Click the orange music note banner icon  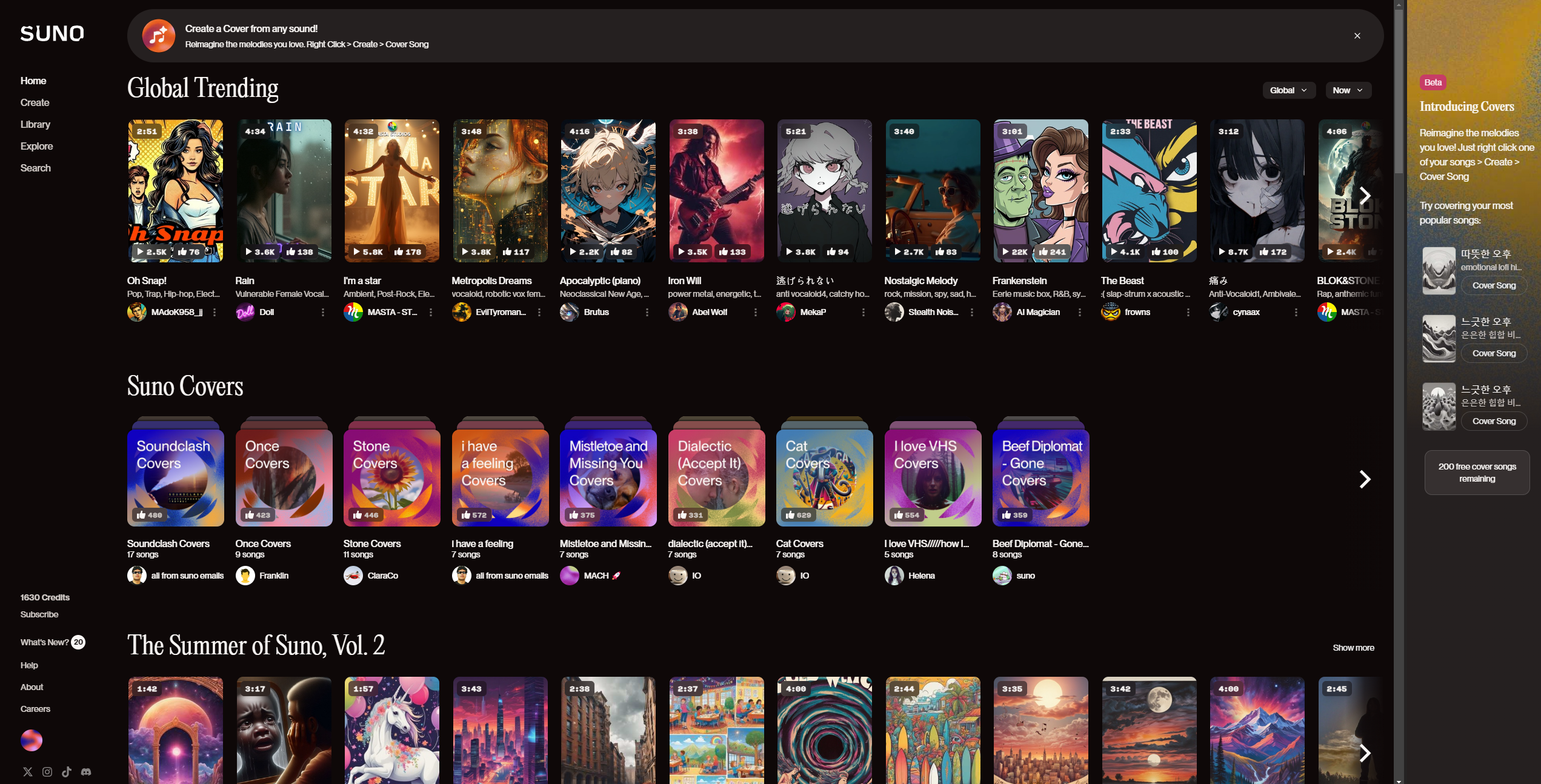pyautogui.click(x=159, y=36)
